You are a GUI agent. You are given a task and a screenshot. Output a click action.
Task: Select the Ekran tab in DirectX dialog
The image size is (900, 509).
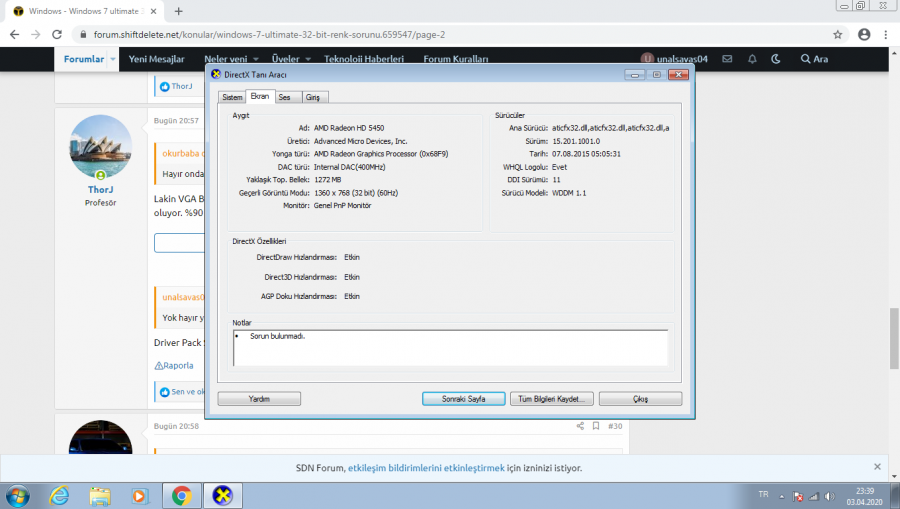pos(260,96)
